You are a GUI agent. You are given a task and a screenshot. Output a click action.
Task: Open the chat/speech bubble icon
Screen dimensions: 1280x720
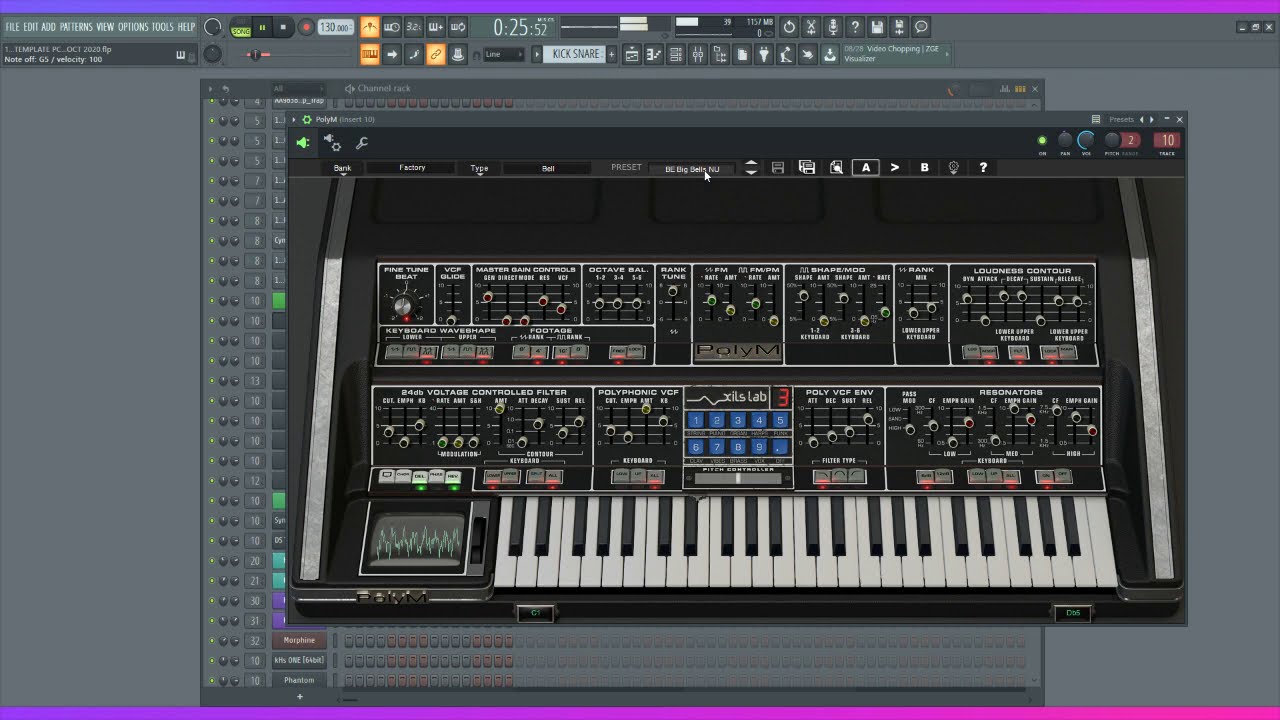[921, 27]
